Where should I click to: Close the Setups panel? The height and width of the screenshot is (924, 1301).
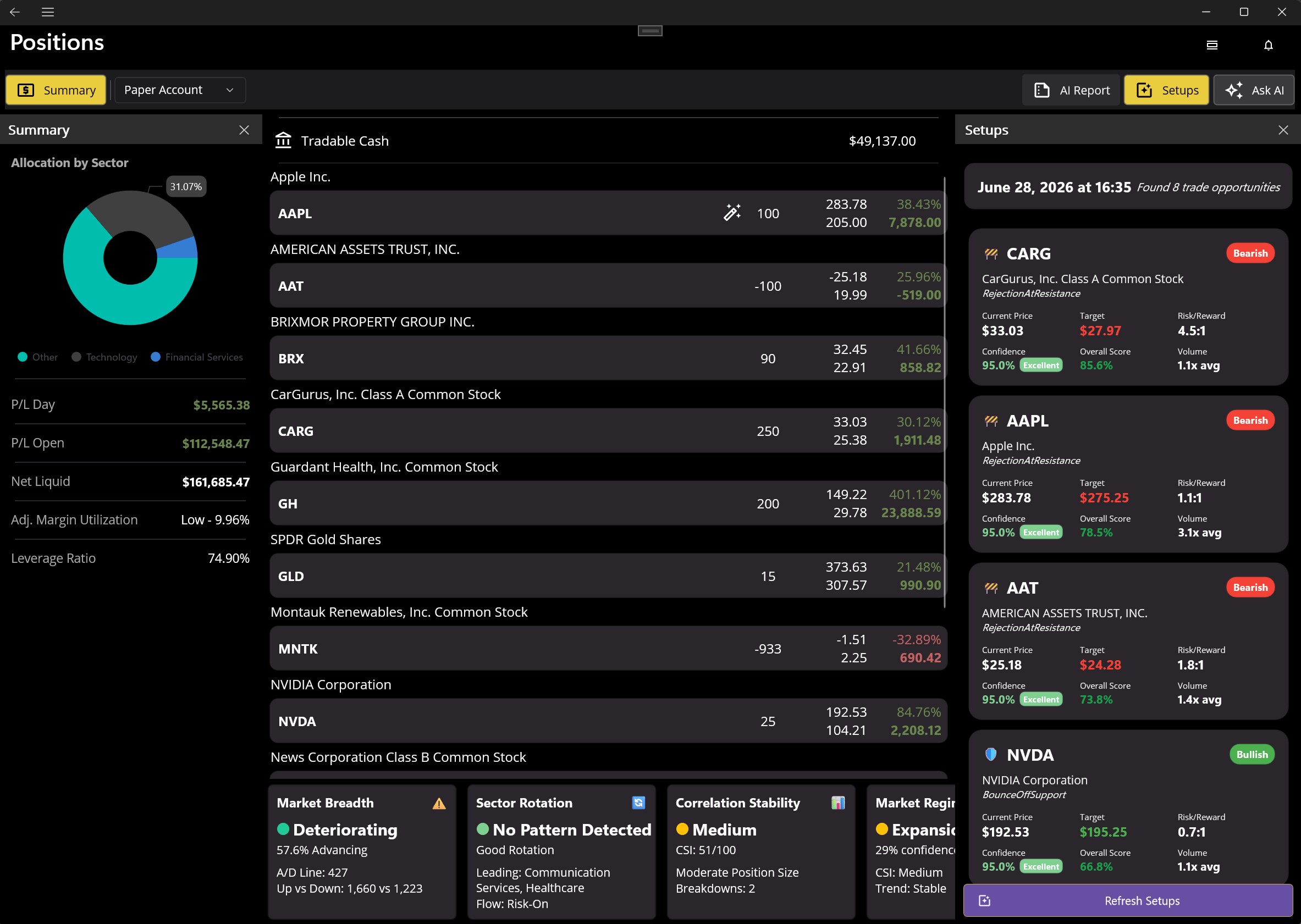tap(1283, 130)
